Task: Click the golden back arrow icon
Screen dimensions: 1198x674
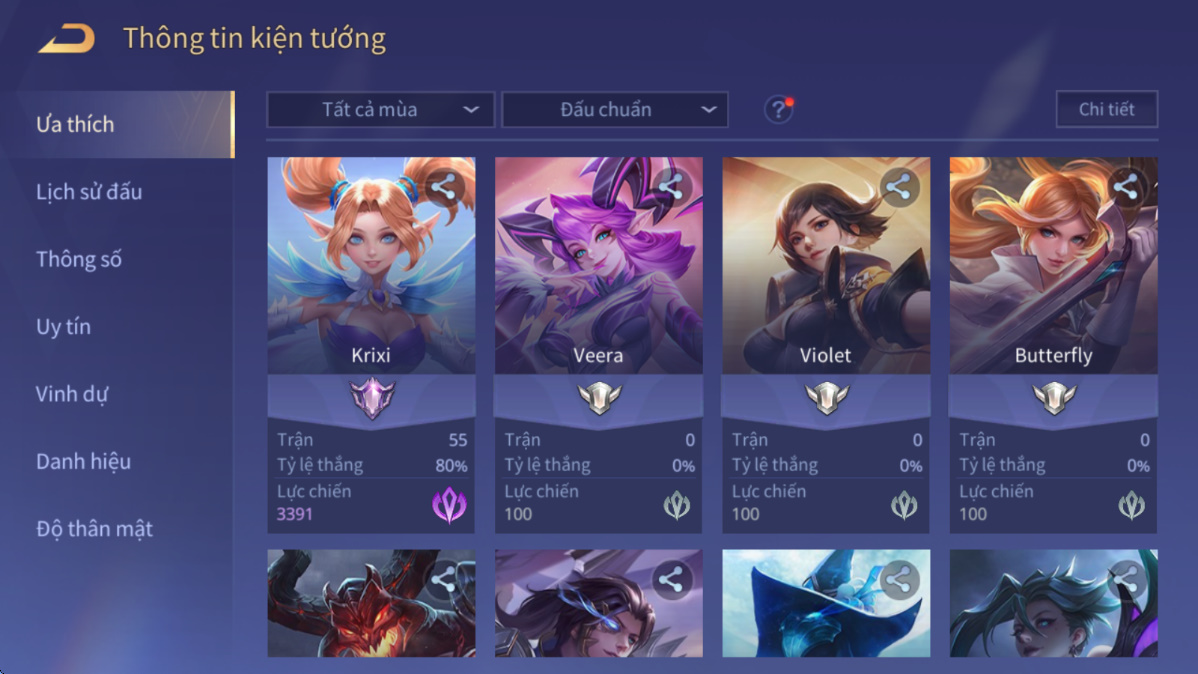Action: (x=67, y=38)
